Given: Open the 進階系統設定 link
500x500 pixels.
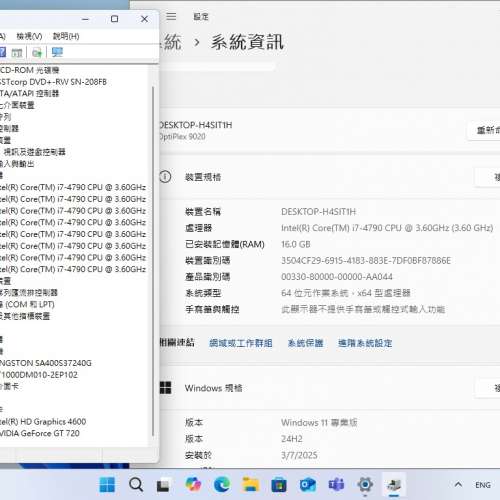Looking at the screenshot, I should tap(365, 343).
